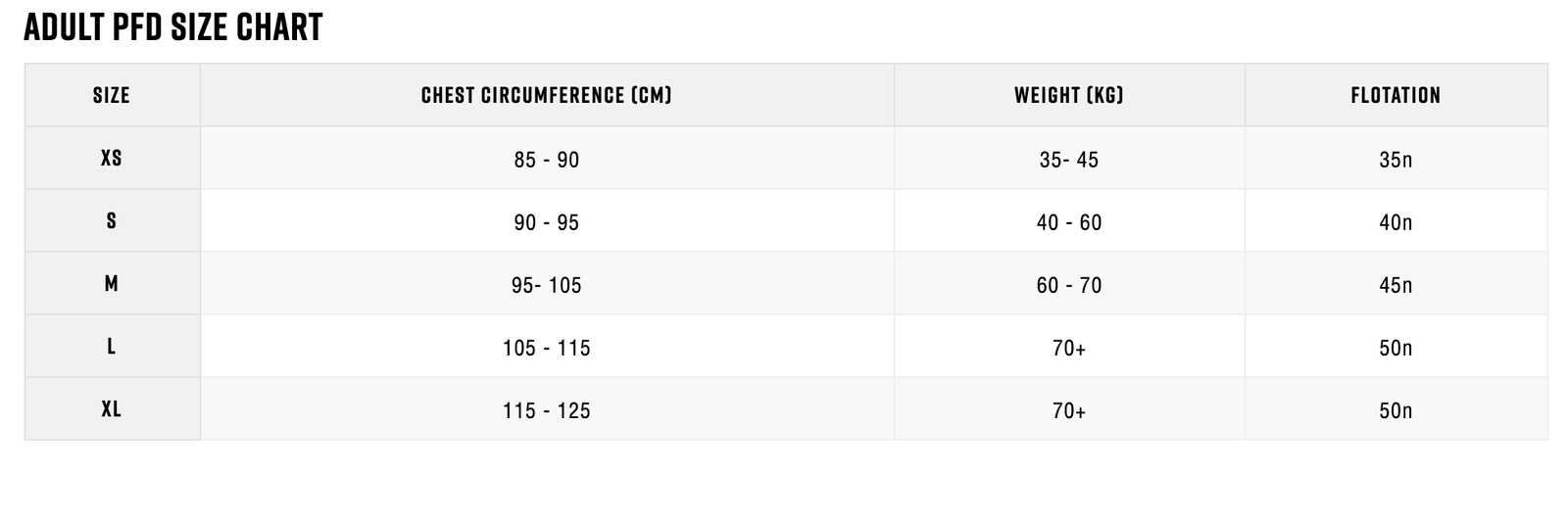The height and width of the screenshot is (521, 1568).
Task: Select the 60 - 70 weight cell
Action: click(x=1069, y=285)
